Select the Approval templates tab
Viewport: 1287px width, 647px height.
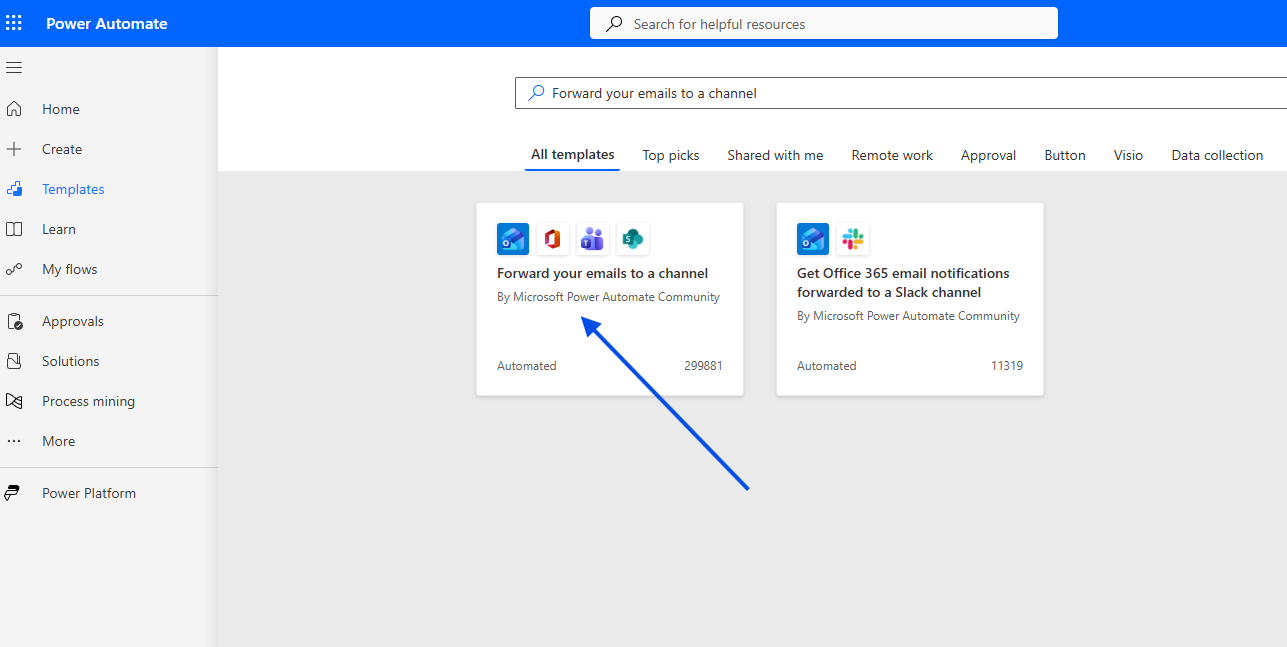point(988,155)
